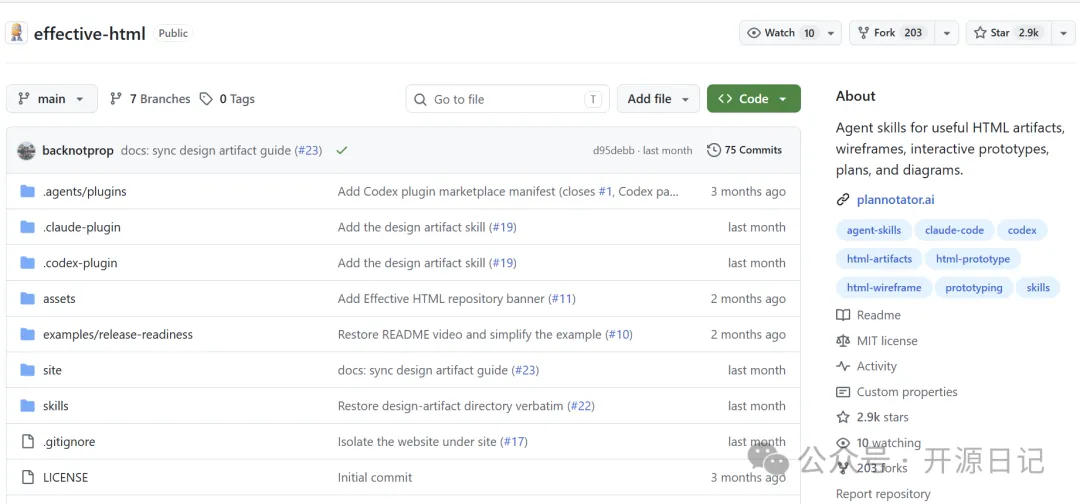Open 'Add Effective HTML repository banner' commit

tap(442, 299)
